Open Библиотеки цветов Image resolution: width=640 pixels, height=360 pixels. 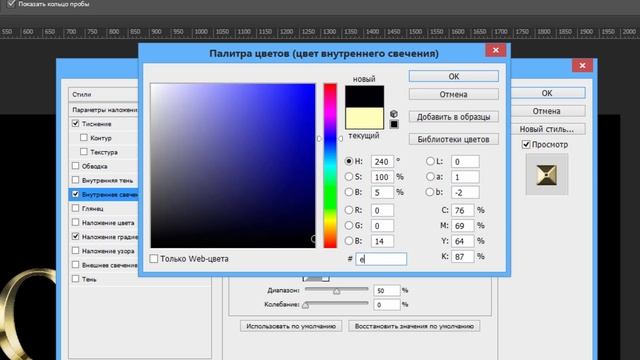[453, 139]
